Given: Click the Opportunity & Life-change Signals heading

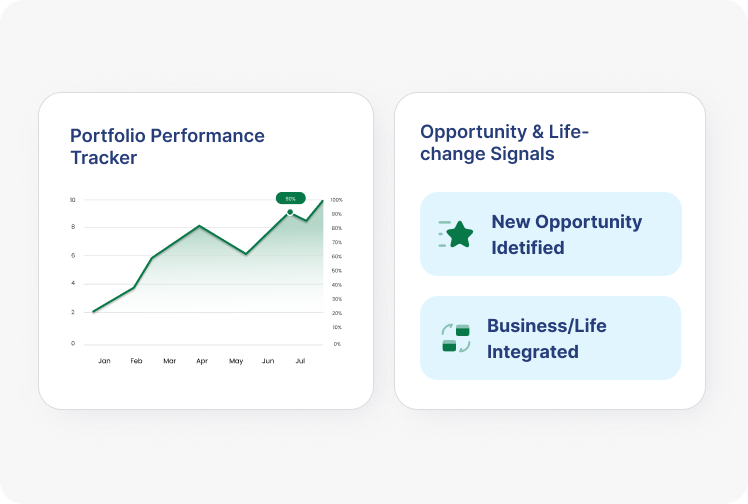Looking at the screenshot, I should 504,143.
